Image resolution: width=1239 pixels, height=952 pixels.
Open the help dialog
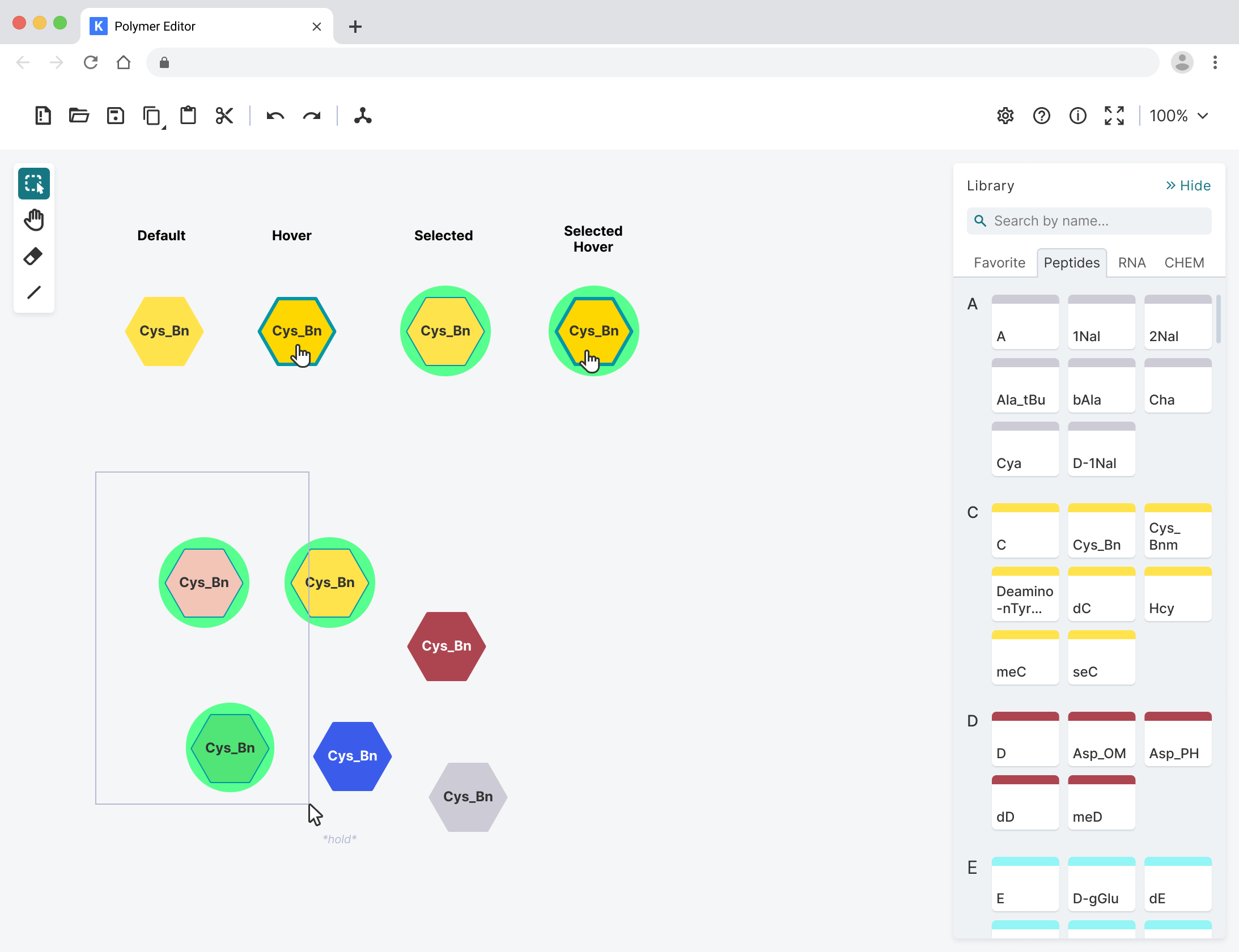[x=1042, y=116]
